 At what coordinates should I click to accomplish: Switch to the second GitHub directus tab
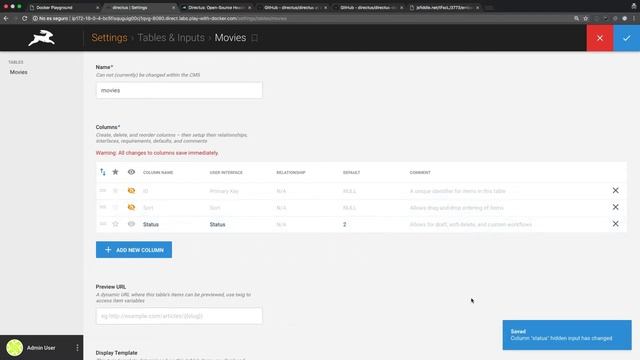click(x=368, y=7)
